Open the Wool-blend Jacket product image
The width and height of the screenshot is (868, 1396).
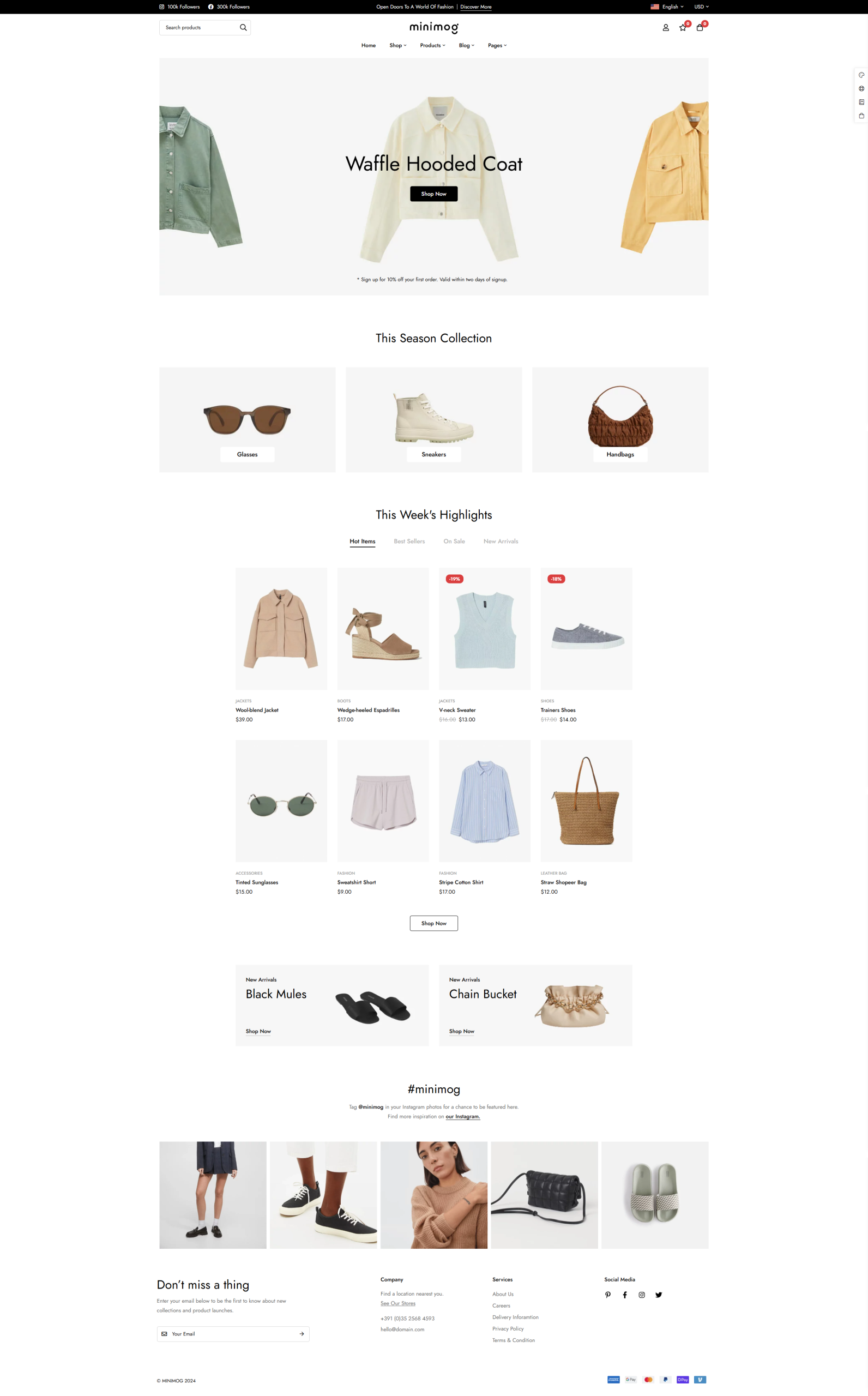point(281,629)
